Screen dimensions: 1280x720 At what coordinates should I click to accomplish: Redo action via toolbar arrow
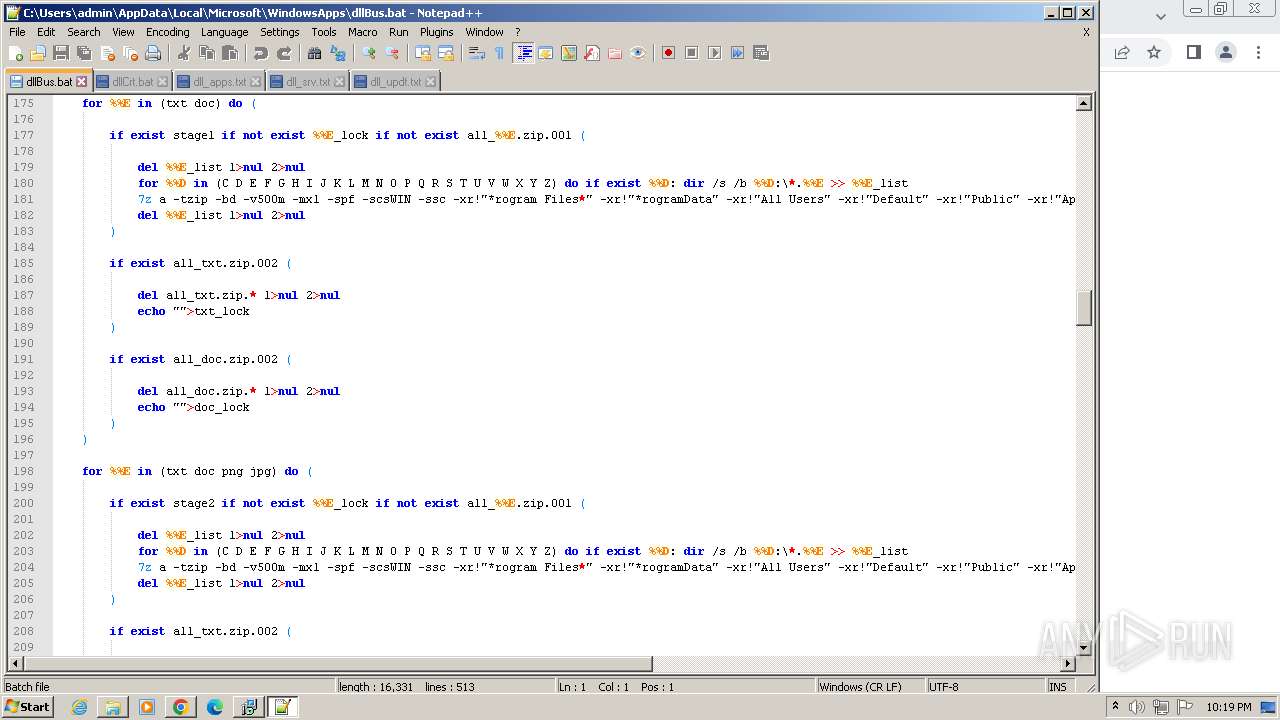tap(283, 53)
